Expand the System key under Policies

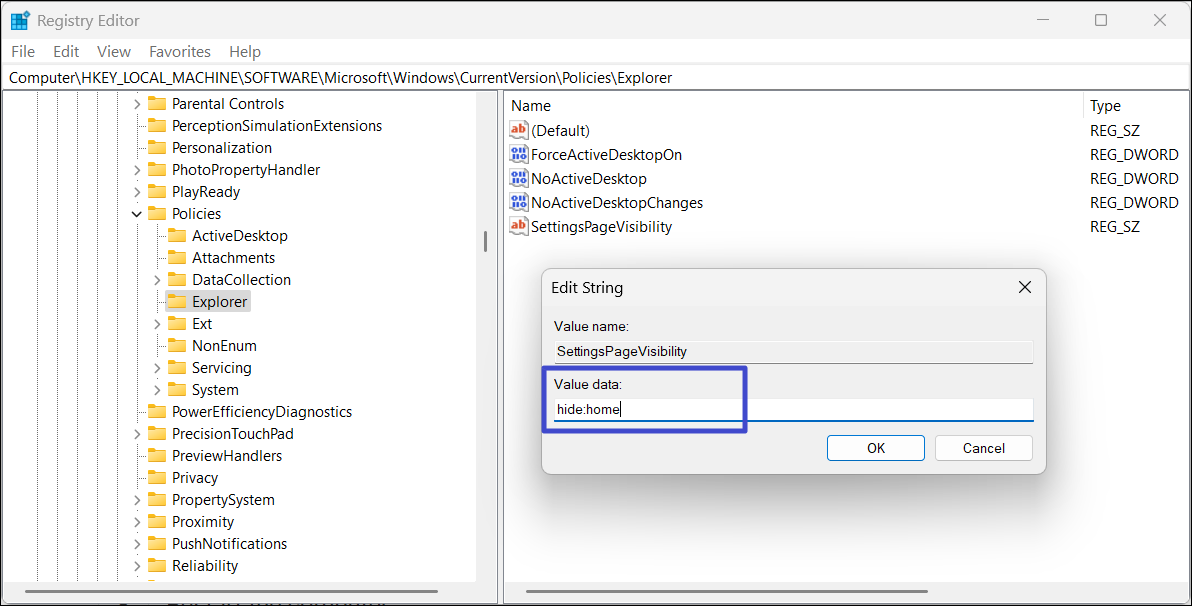(157, 390)
